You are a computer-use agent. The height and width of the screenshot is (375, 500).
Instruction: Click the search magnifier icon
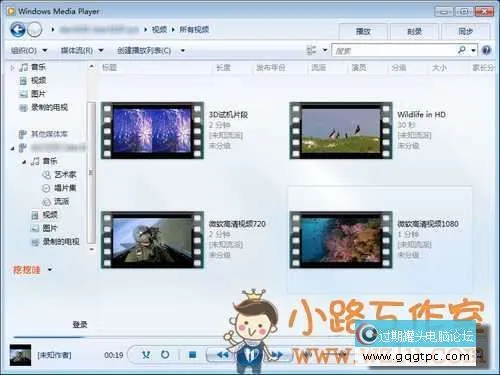pos(462,50)
